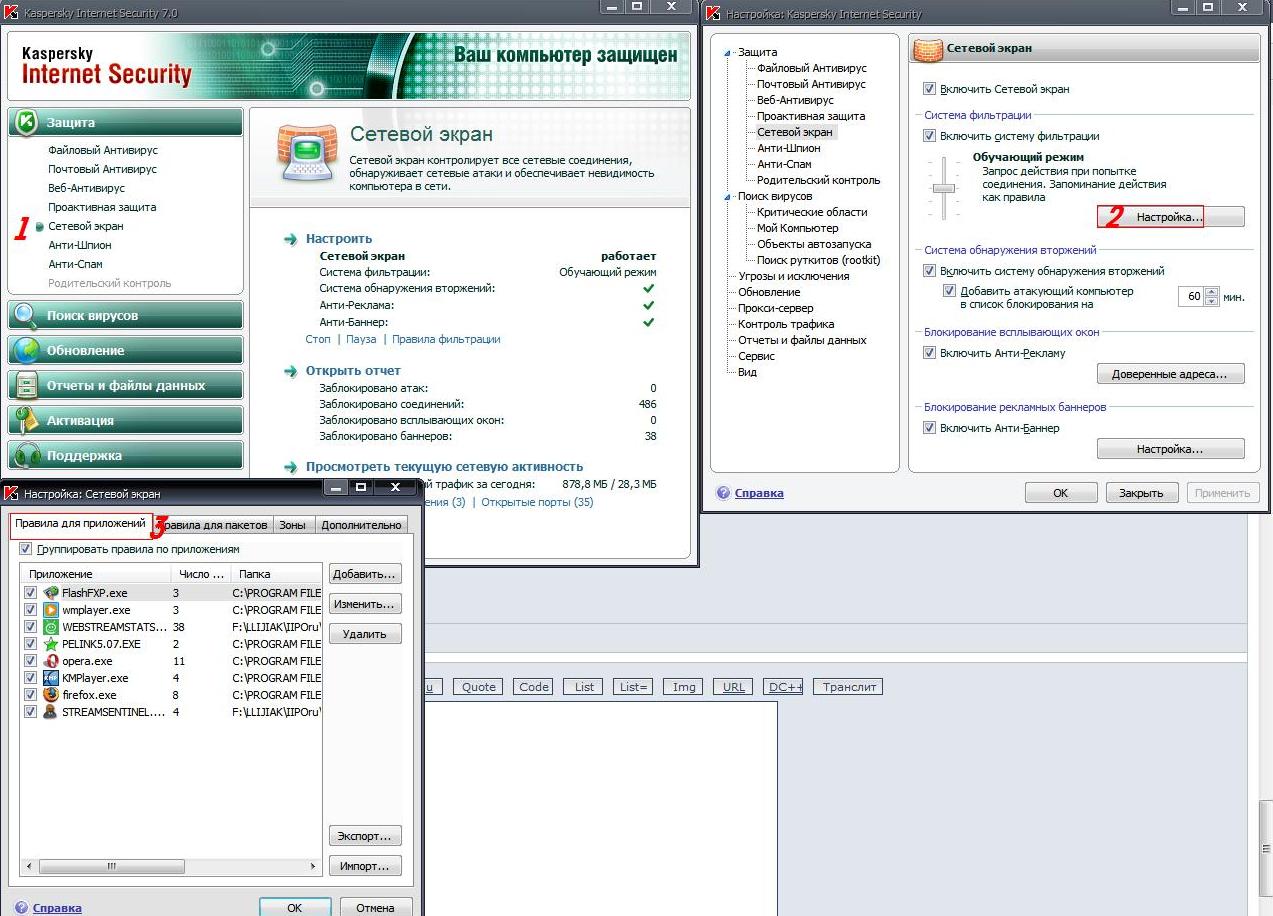Click the Закрыть button in settings window
Image resolution: width=1273 pixels, height=916 pixels.
[1141, 493]
